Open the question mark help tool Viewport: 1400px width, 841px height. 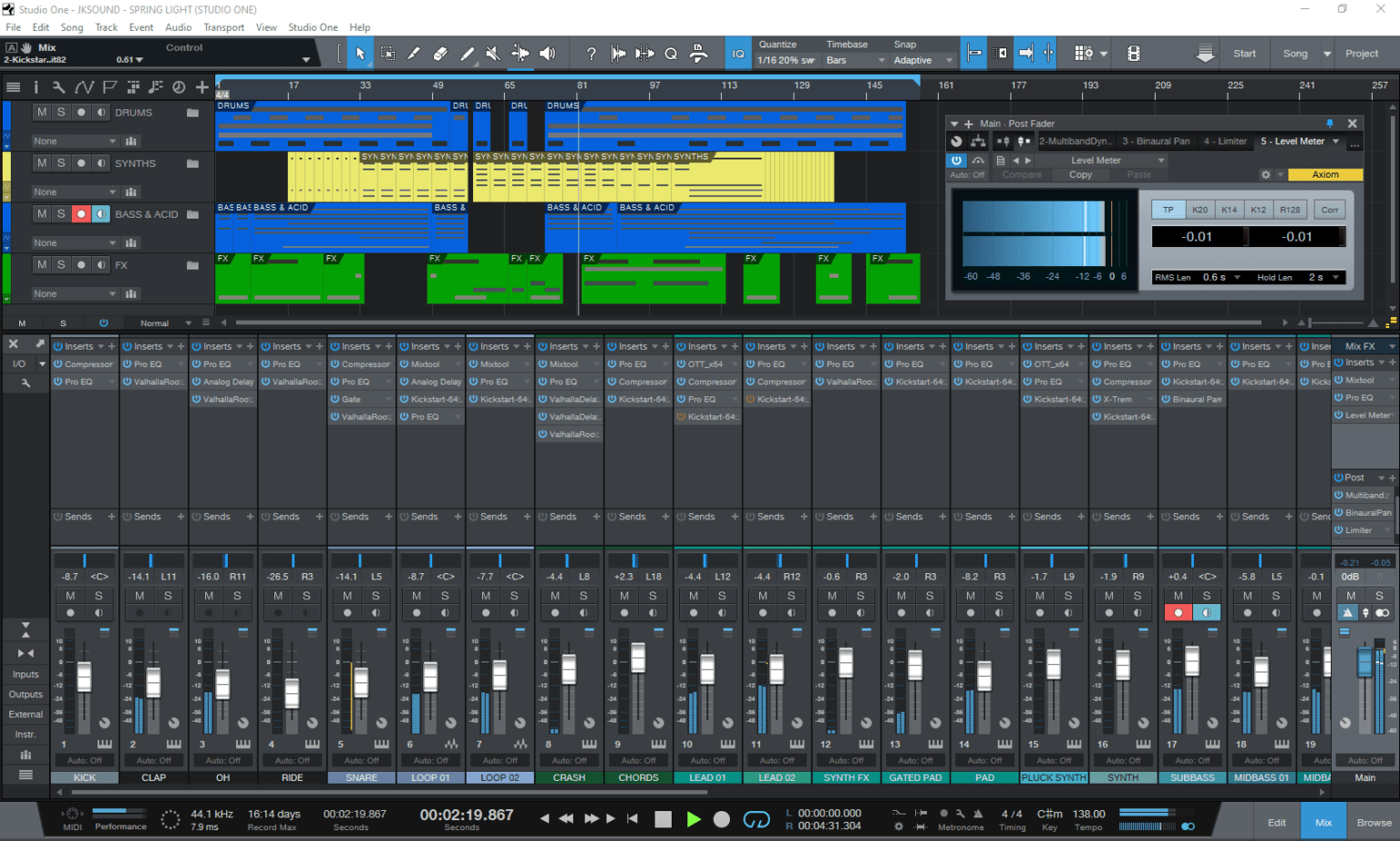[591, 54]
